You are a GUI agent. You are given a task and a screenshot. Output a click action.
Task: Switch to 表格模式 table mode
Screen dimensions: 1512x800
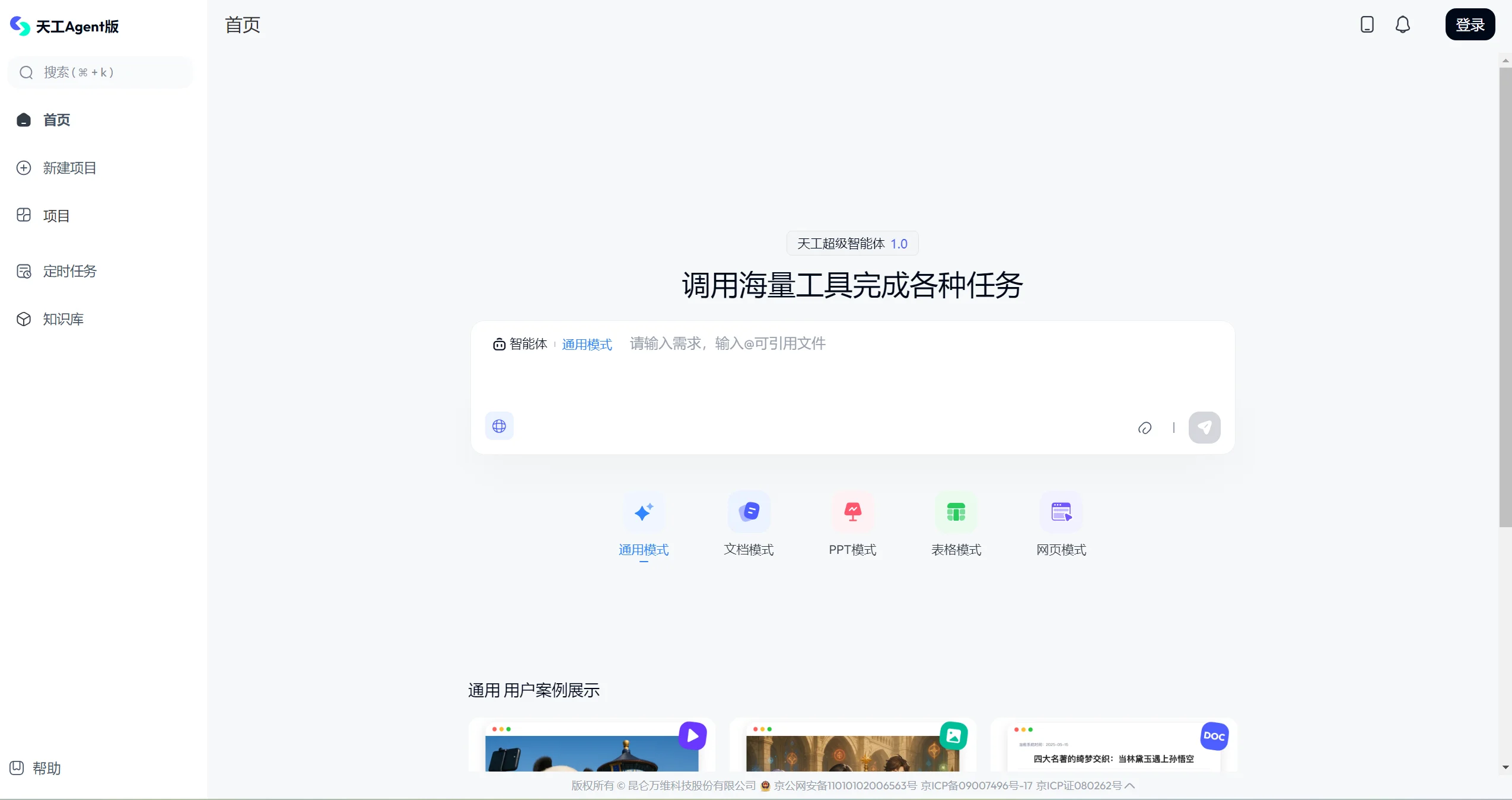coord(956,511)
